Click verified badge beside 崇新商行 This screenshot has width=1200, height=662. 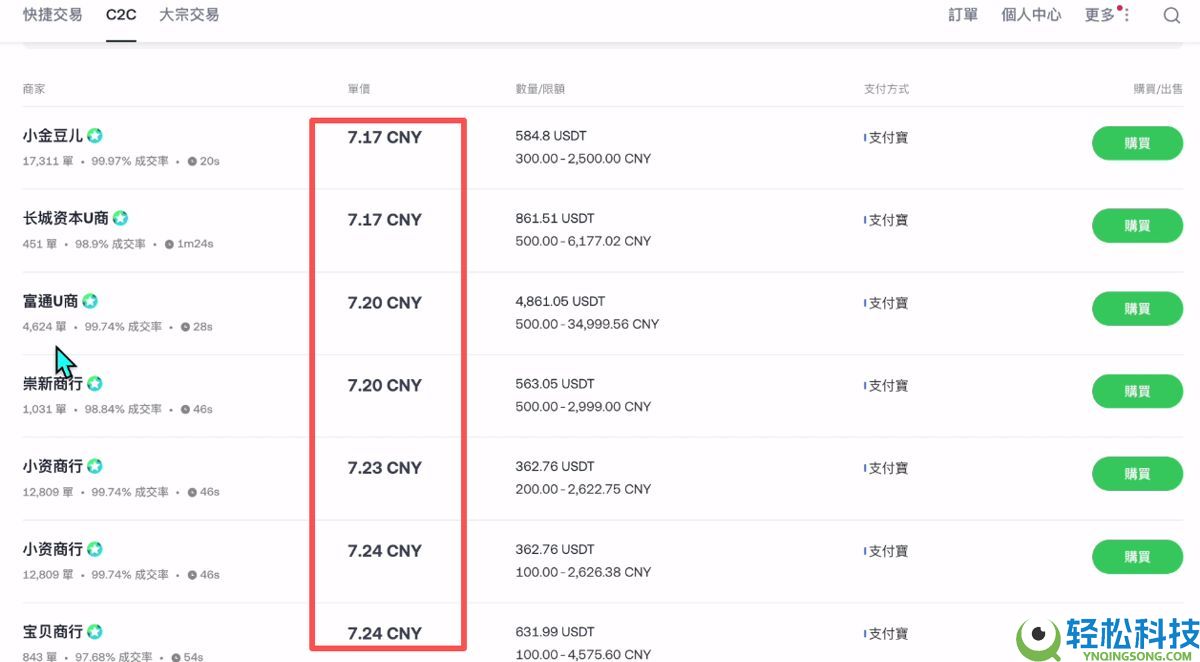click(x=95, y=383)
